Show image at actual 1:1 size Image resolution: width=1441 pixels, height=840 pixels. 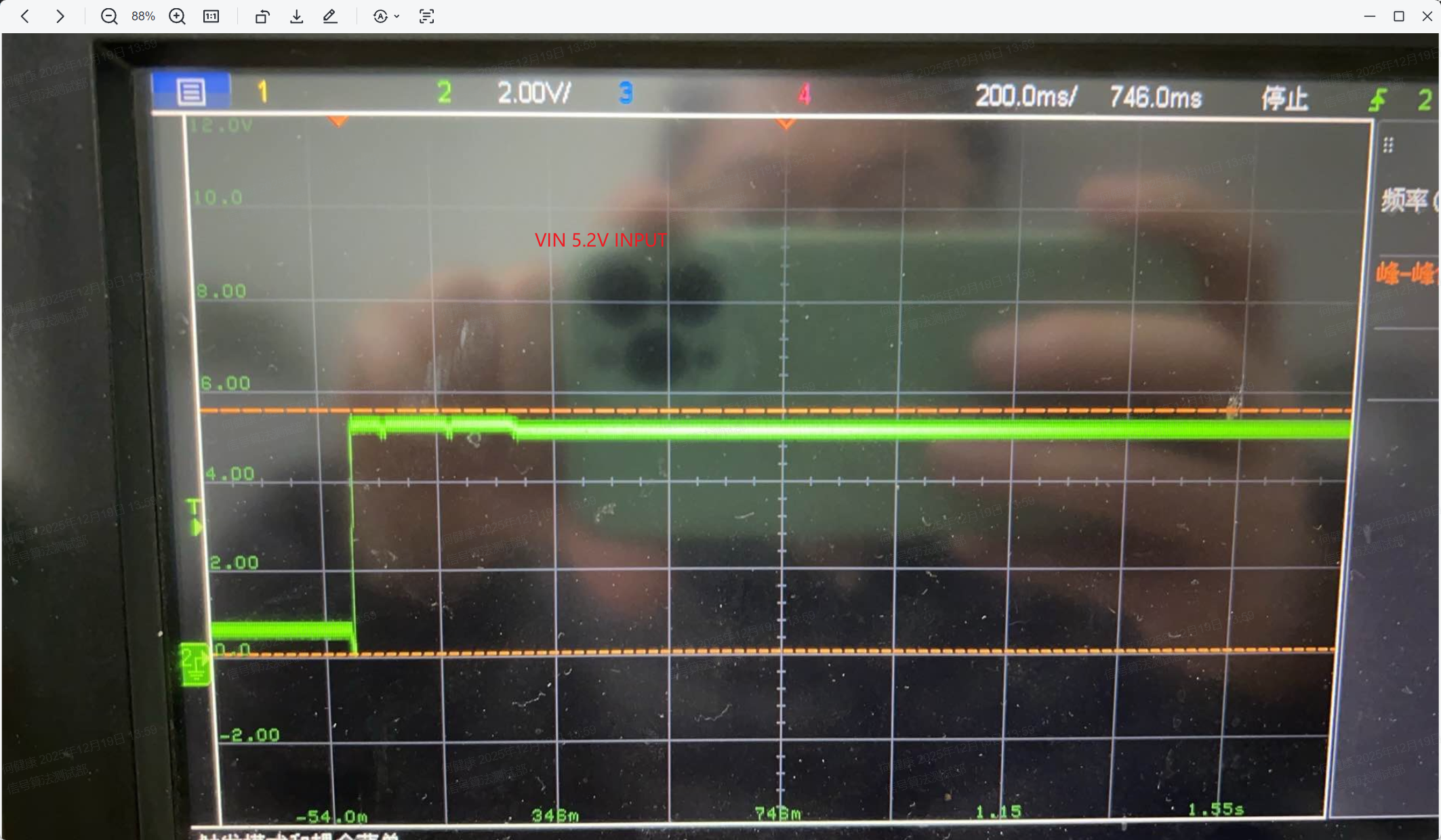point(211,16)
